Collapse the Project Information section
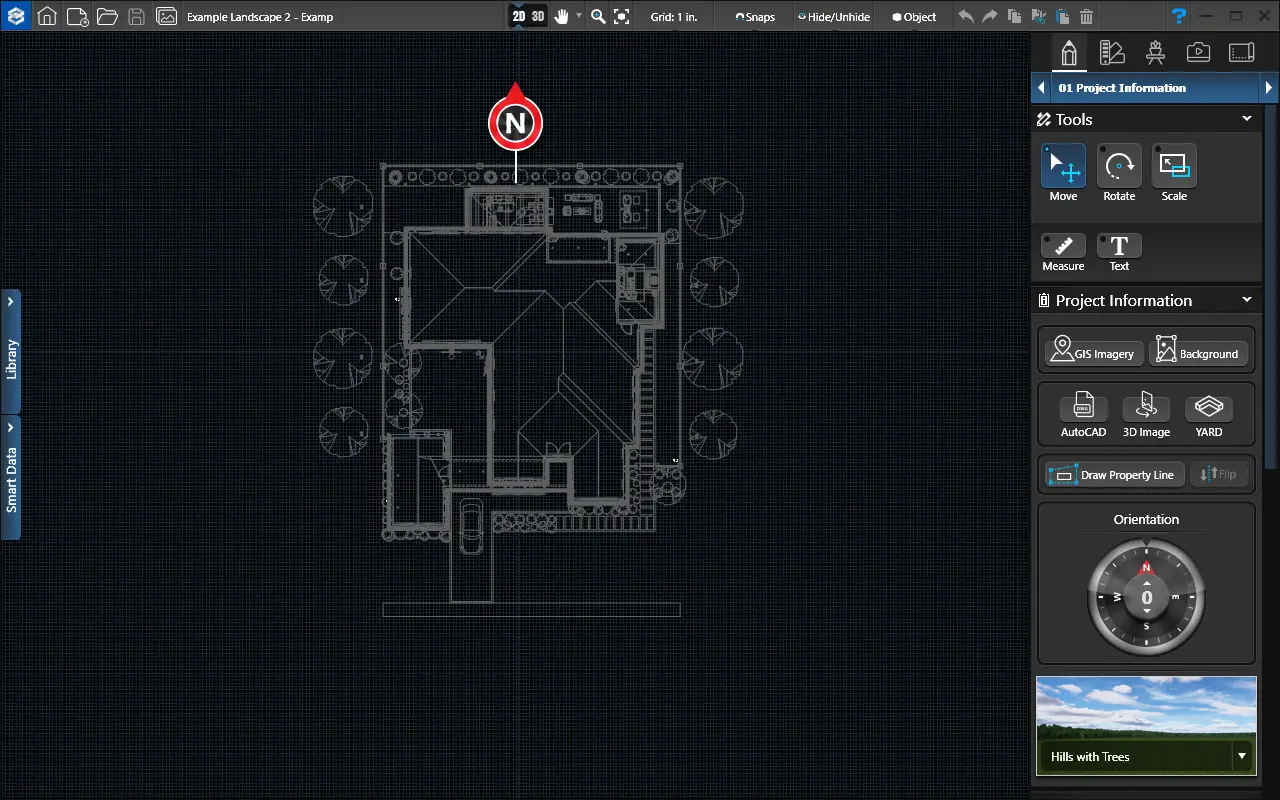The width and height of the screenshot is (1280, 800). pos(1247,300)
